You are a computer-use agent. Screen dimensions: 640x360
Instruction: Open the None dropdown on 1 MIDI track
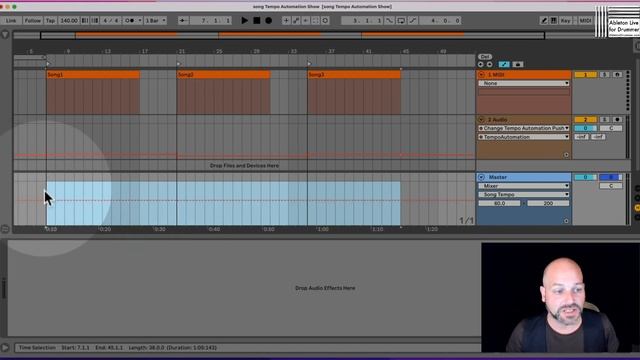[524, 83]
